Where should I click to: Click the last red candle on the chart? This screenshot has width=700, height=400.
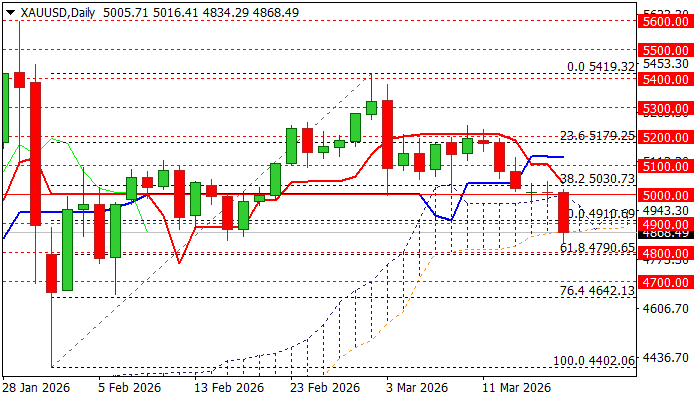click(564, 213)
